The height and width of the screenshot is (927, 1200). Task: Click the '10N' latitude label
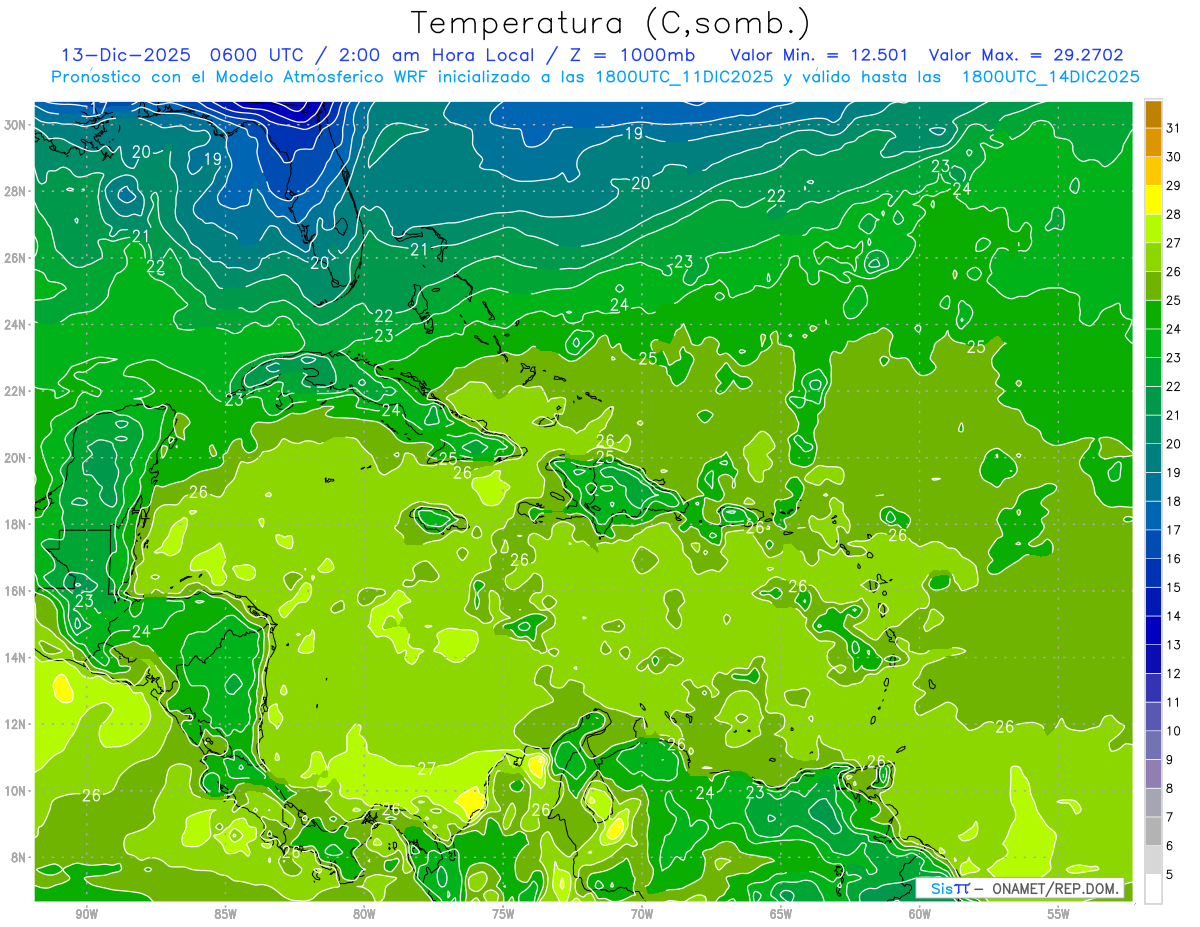pos(15,791)
